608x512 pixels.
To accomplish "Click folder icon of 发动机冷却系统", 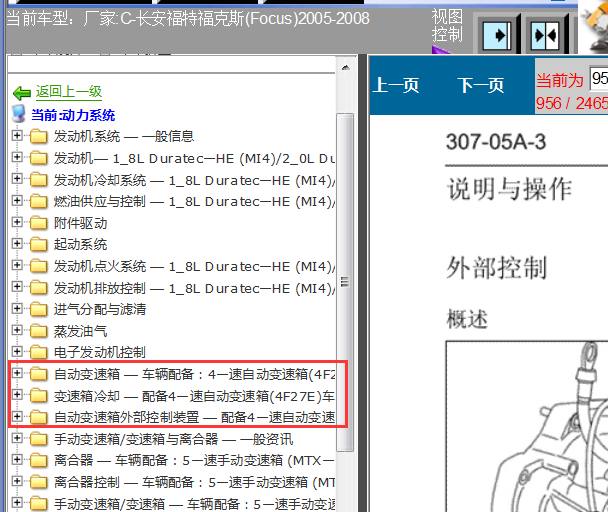I will 39,180.
